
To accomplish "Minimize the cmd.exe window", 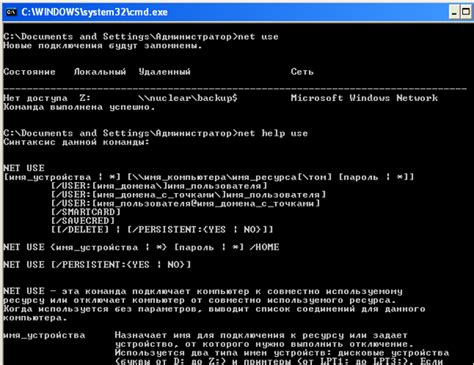I will point(454,13).
